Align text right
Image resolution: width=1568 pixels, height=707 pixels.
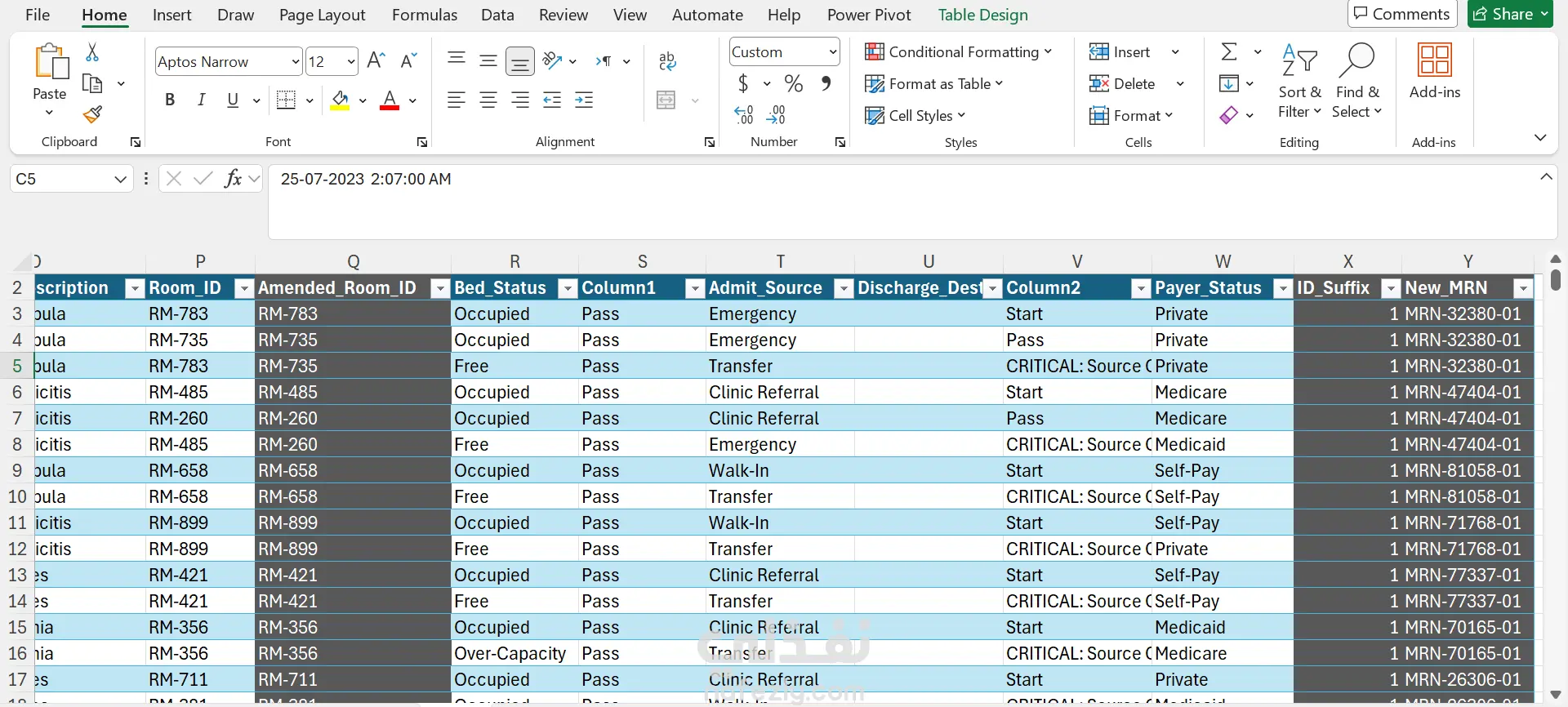(520, 100)
